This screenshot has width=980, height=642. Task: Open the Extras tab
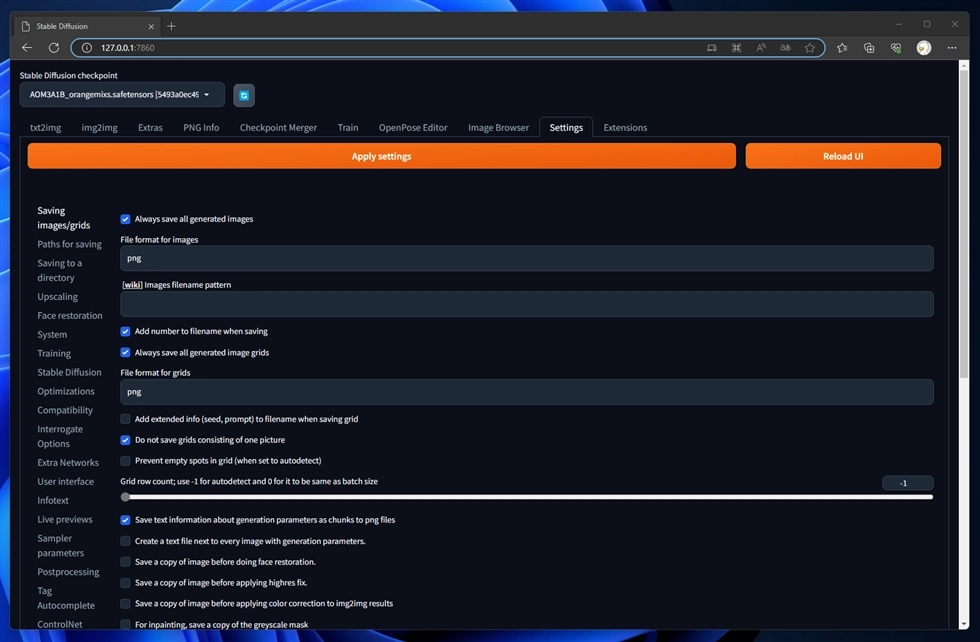click(x=150, y=128)
